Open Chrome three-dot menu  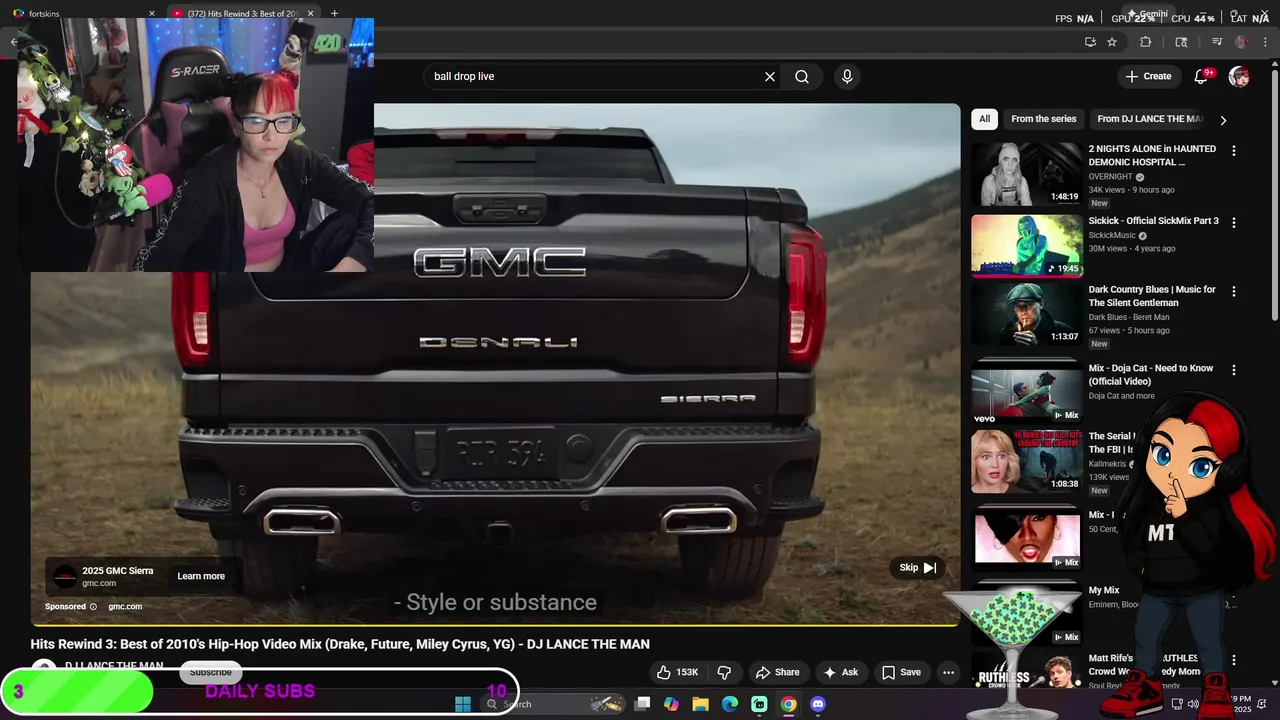click(x=1263, y=42)
